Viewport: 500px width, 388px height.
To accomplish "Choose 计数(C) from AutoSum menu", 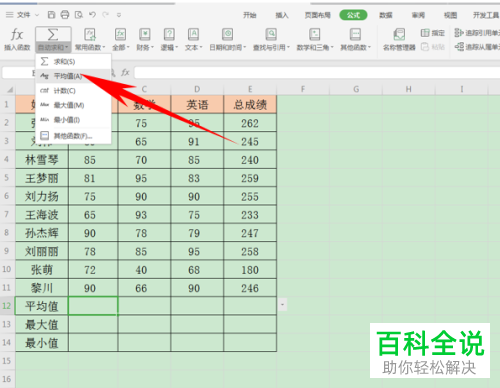I will point(73,91).
